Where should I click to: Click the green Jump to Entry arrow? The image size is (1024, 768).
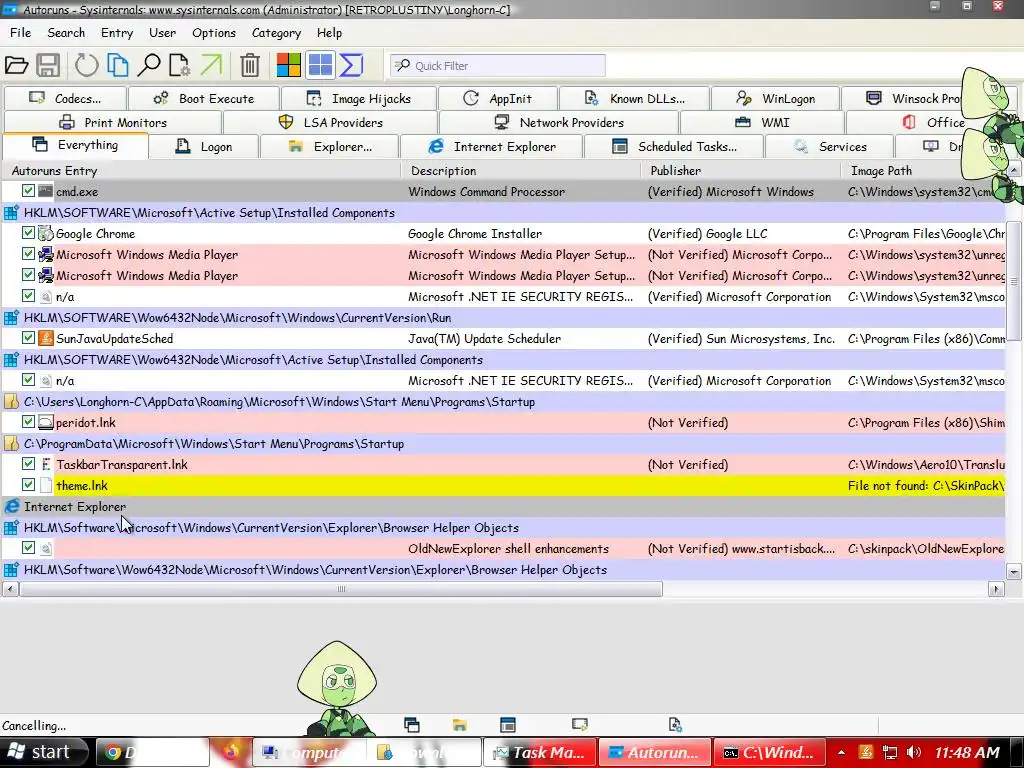212,65
